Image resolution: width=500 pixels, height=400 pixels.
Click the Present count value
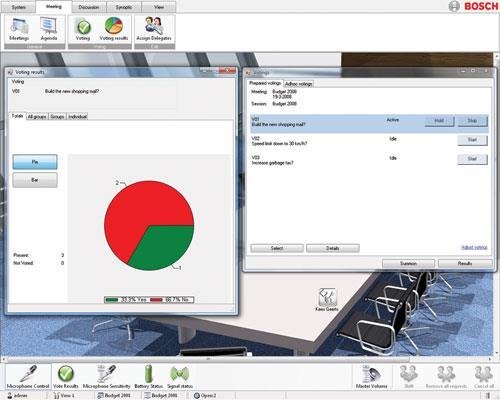(x=62, y=255)
